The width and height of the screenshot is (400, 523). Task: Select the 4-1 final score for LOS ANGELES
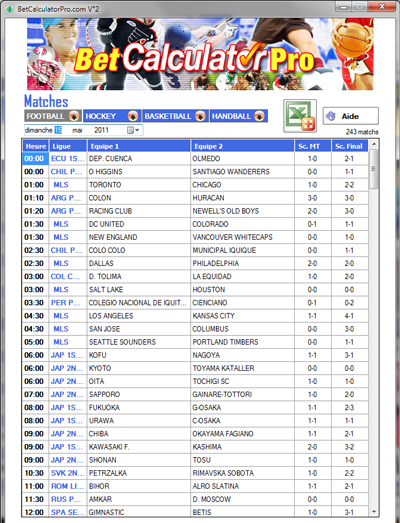point(349,316)
